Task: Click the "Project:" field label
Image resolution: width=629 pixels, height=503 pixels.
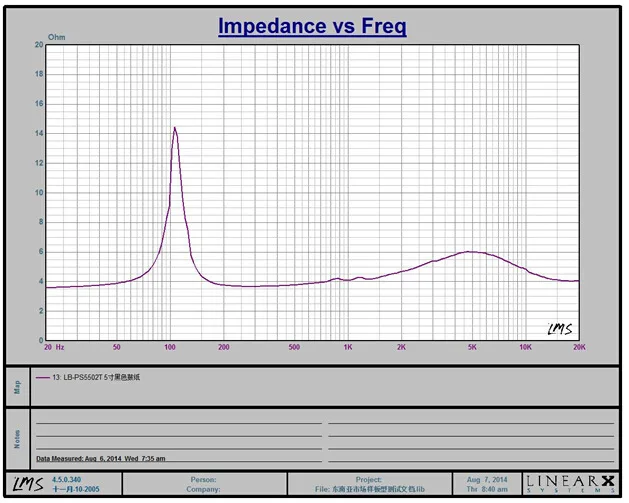Action: pos(369,480)
